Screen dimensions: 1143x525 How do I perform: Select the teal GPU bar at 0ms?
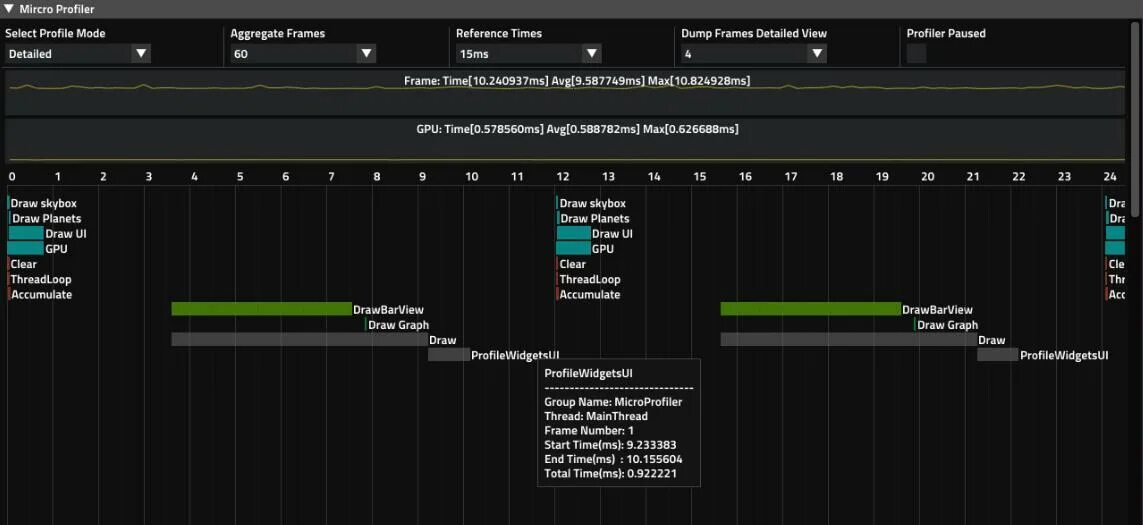point(26,249)
